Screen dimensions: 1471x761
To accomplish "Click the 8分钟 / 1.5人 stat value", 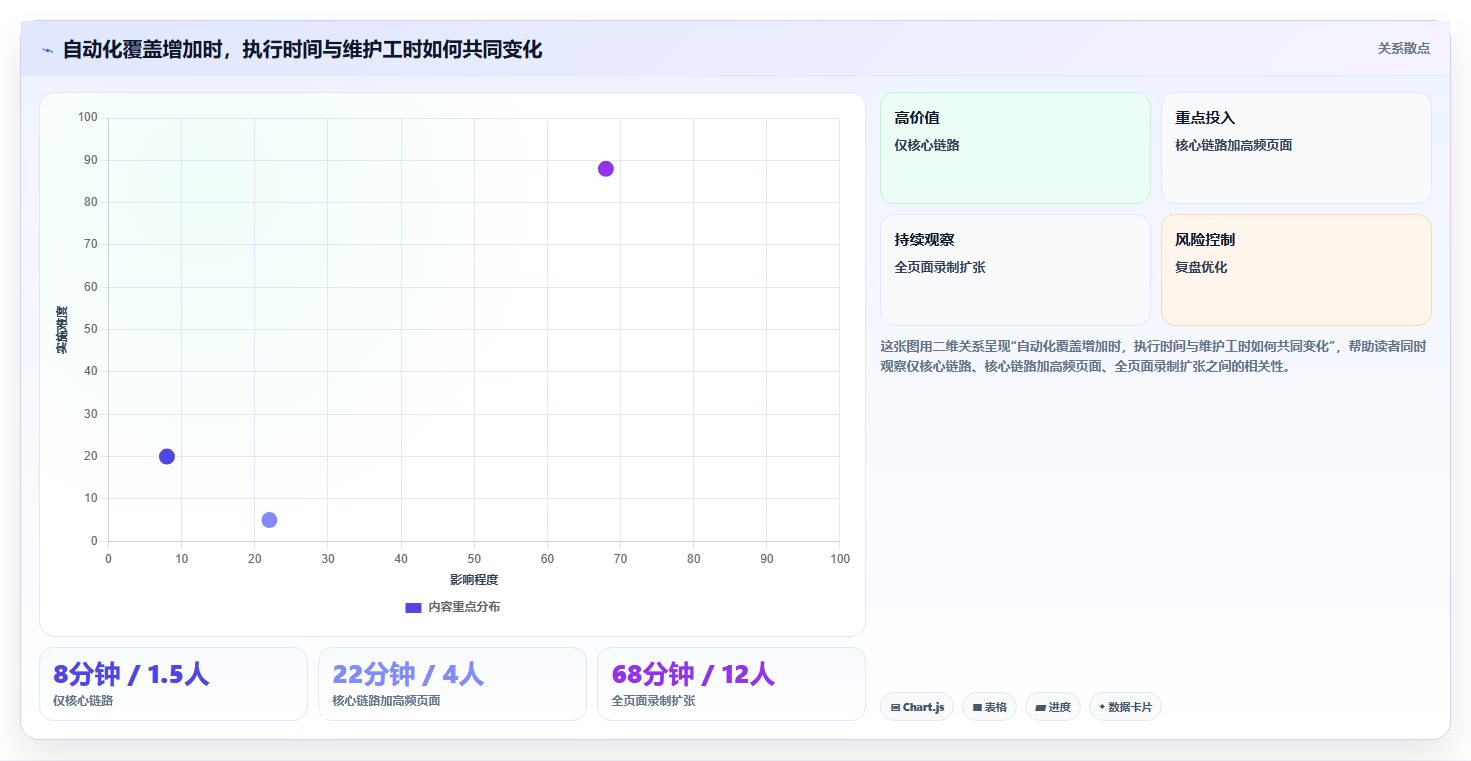I will pyautogui.click(x=131, y=674).
